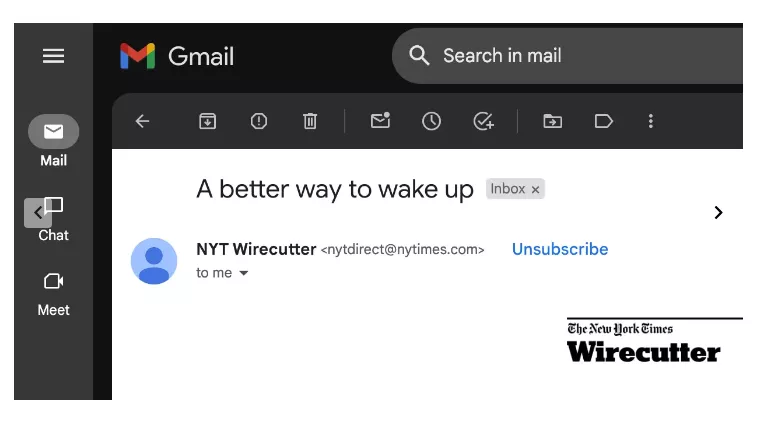The width and height of the screenshot is (774, 427).
Task: Archive this email
Action: tap(207, 121)
